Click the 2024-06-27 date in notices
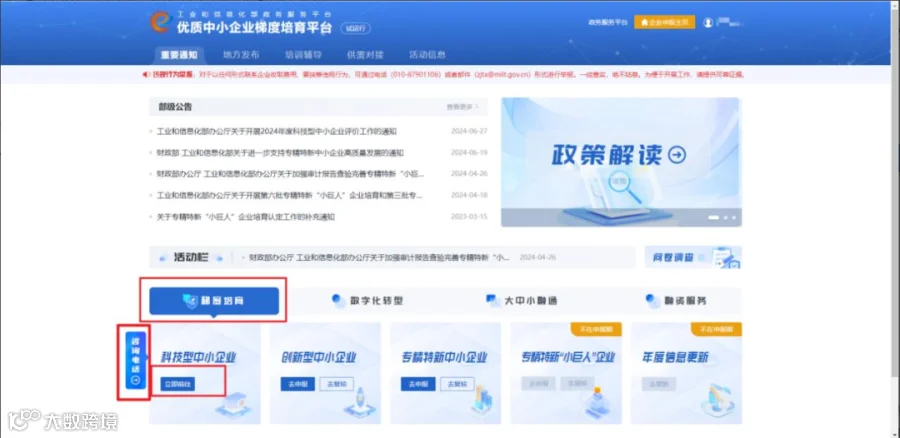 pyautogui.click(x=469, y=131)
